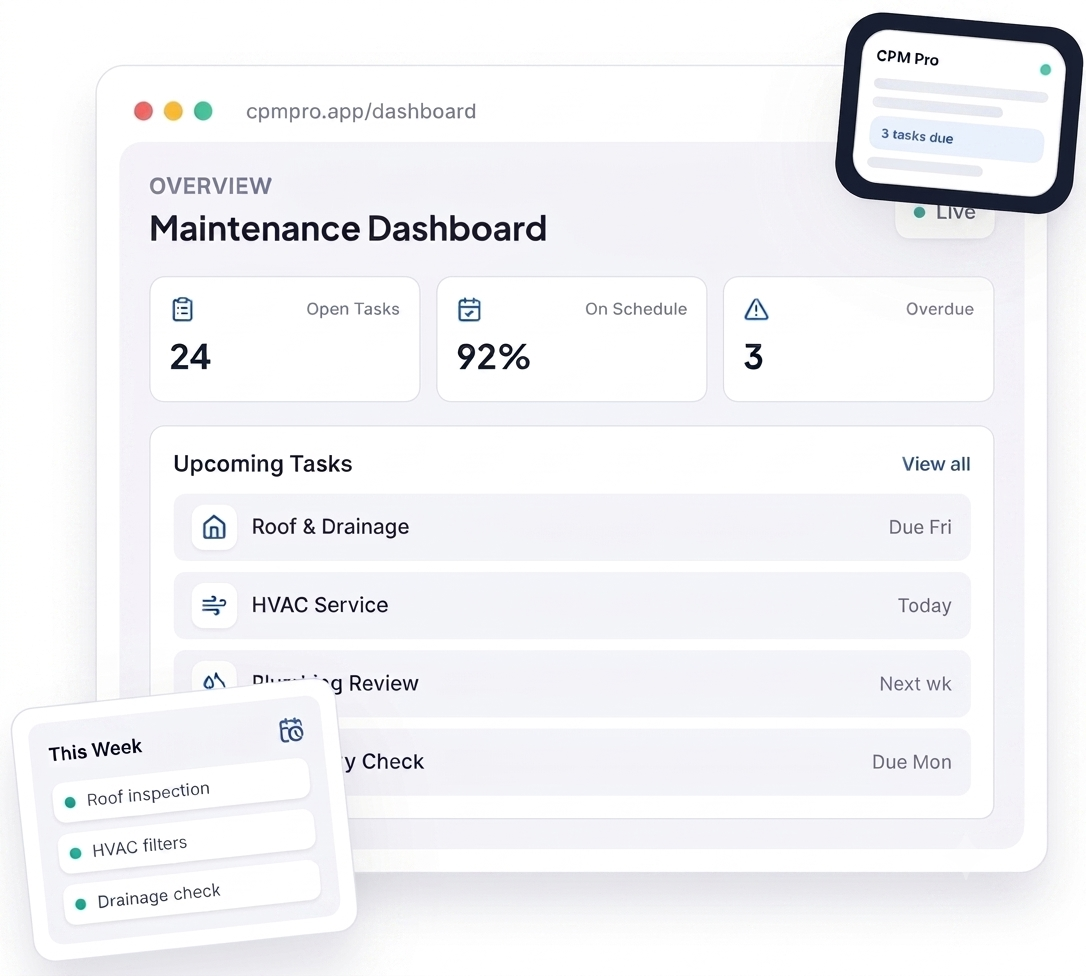
Task: Click the OVERVIEW label
Action: 211,186
